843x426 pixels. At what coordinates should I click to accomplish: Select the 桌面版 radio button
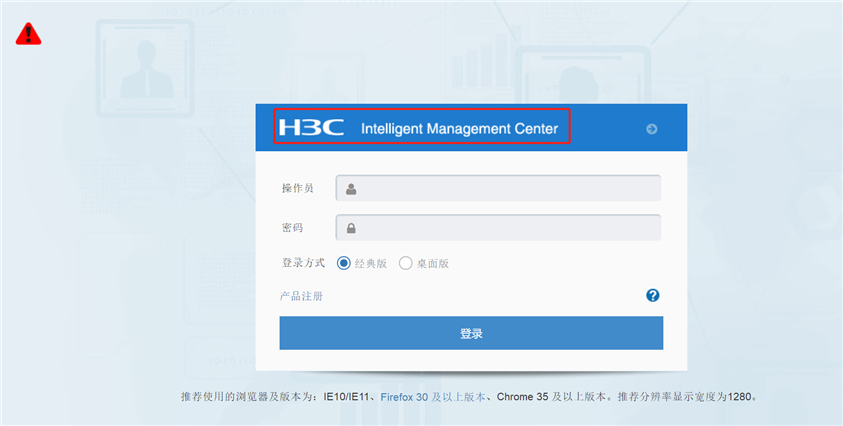pyautogui.click(x=406, y=264)
